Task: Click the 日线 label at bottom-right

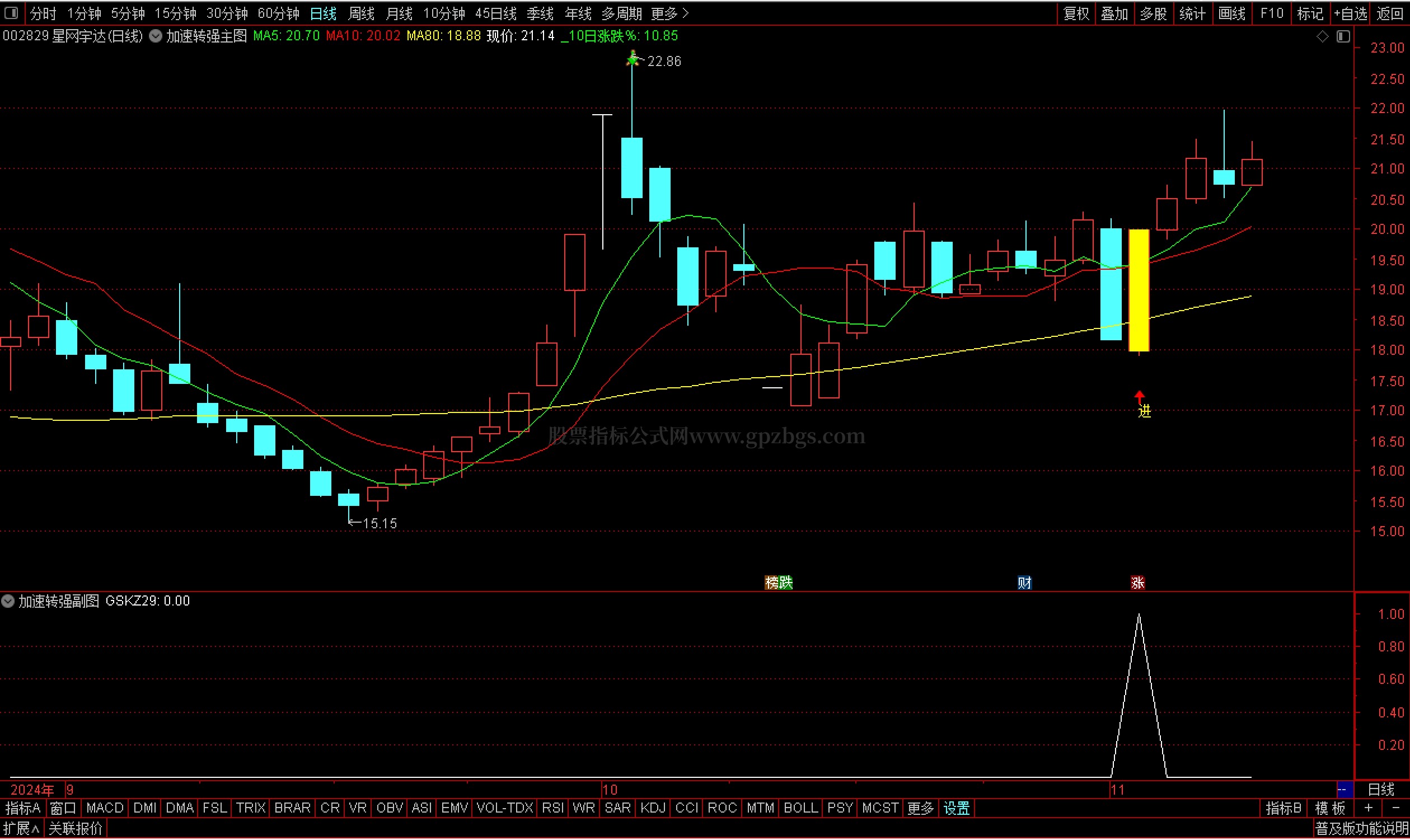Action: pyautogui.click(x=1381, y=790)
